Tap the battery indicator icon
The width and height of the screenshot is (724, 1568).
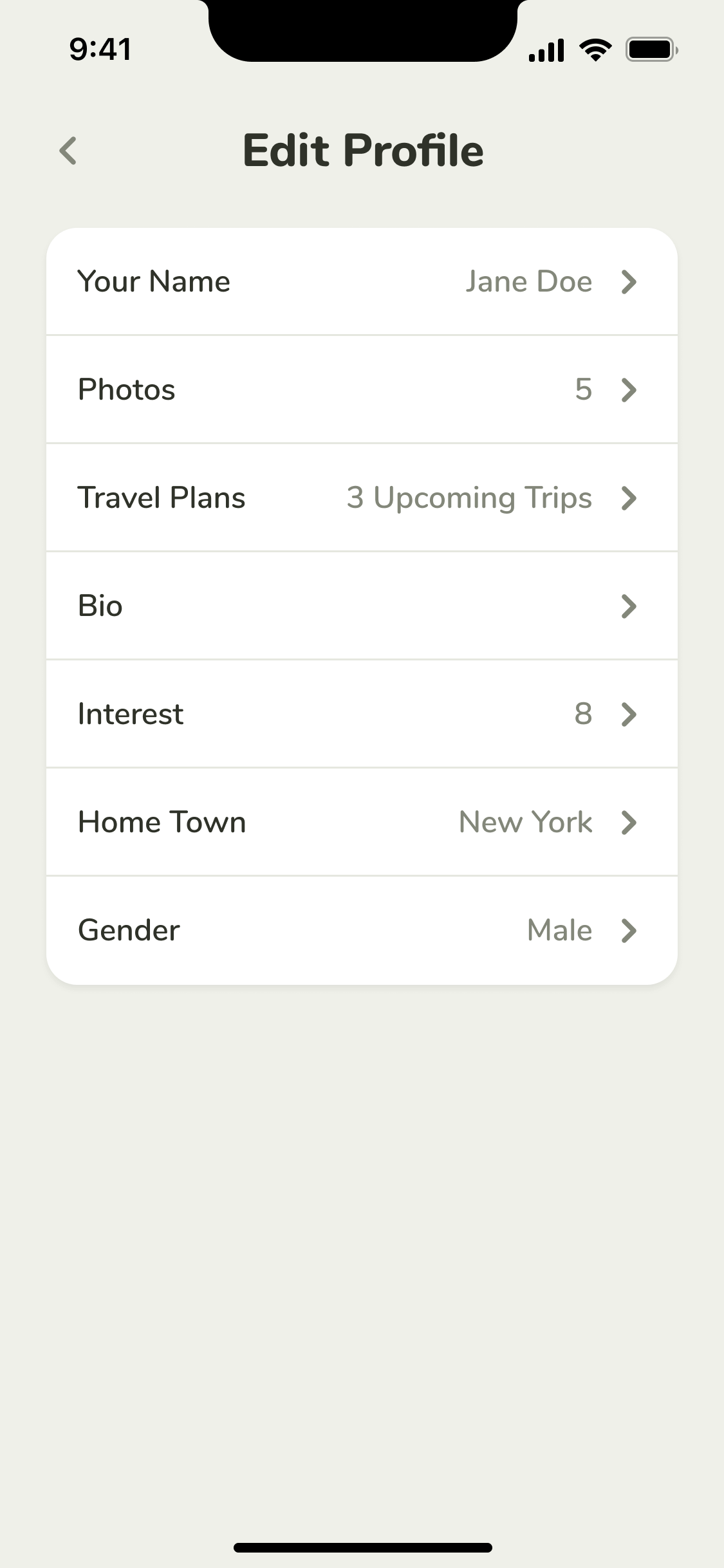click(x=651, y=50)
